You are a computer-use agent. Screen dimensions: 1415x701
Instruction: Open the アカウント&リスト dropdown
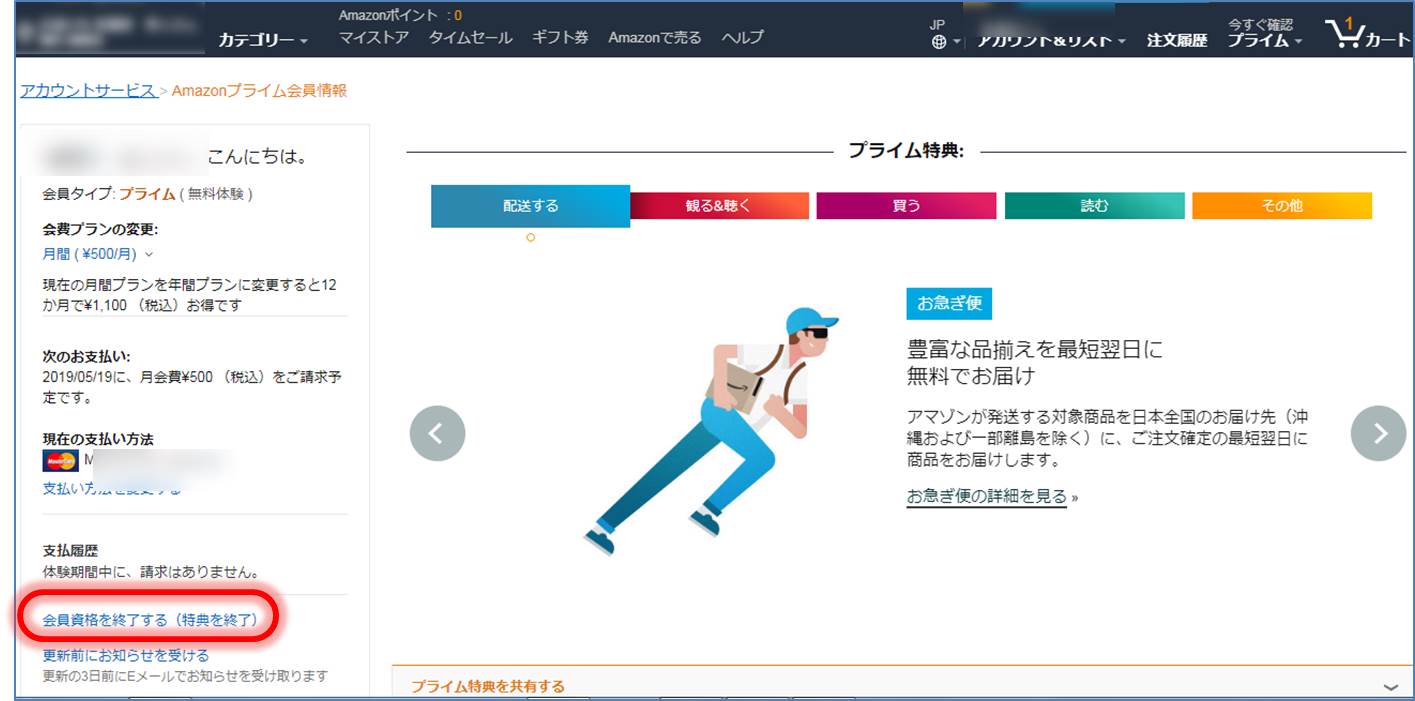(x=1050, y=40)
